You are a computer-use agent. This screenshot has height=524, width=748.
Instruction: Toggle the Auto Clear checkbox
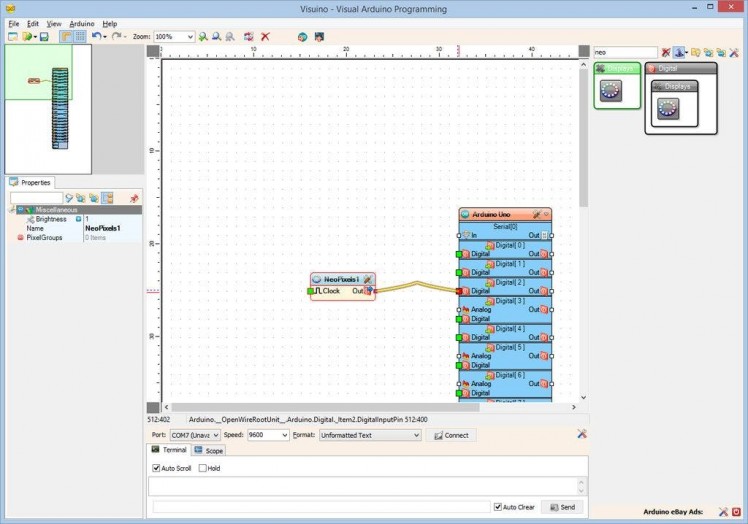coord(498,507)
